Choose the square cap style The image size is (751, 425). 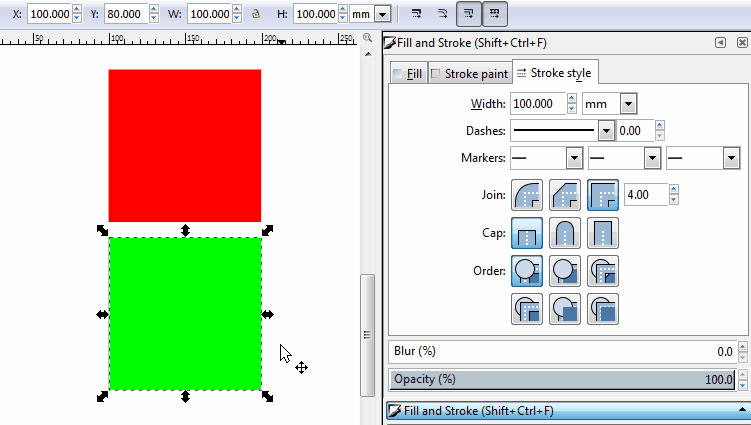coord(603,233)
